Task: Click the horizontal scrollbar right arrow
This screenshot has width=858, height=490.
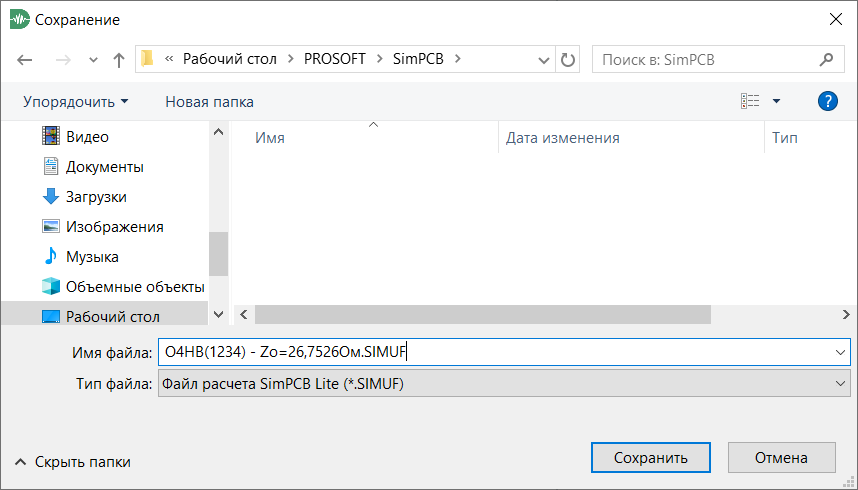Action: click(846, 314)
